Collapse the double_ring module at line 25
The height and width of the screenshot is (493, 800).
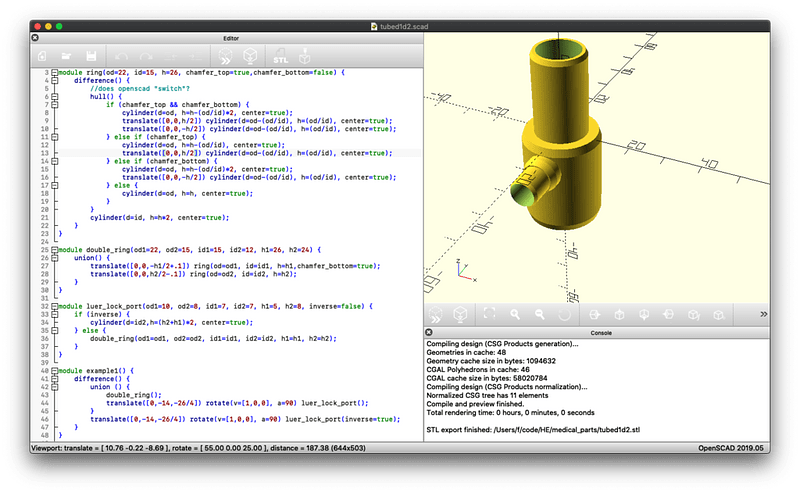[55, 250]
